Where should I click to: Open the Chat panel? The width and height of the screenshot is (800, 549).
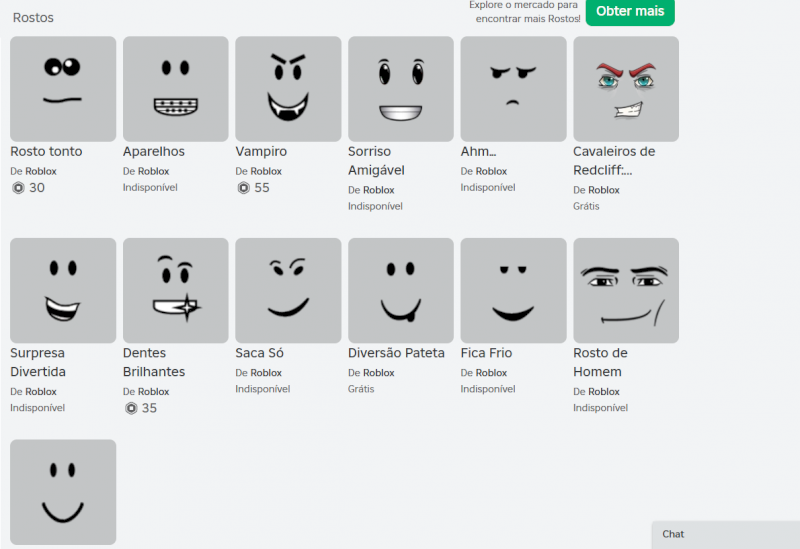pyautogui.click(x=726, y=534)
